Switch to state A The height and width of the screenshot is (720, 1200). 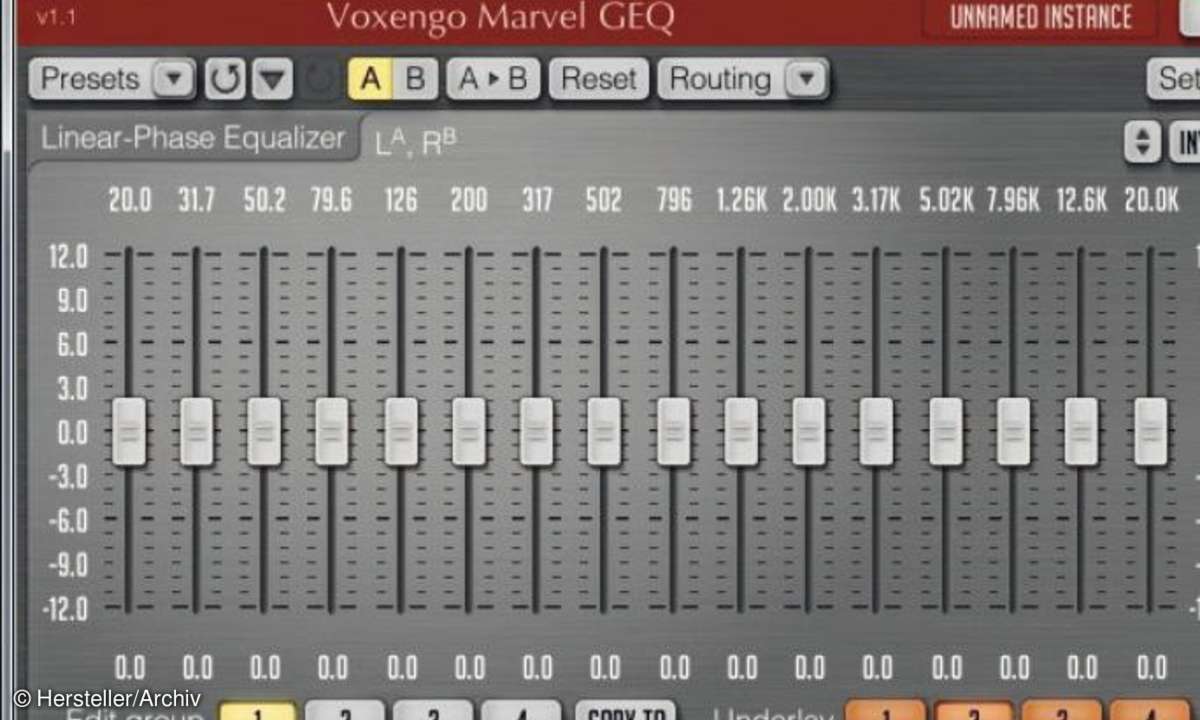click(370, 79)
